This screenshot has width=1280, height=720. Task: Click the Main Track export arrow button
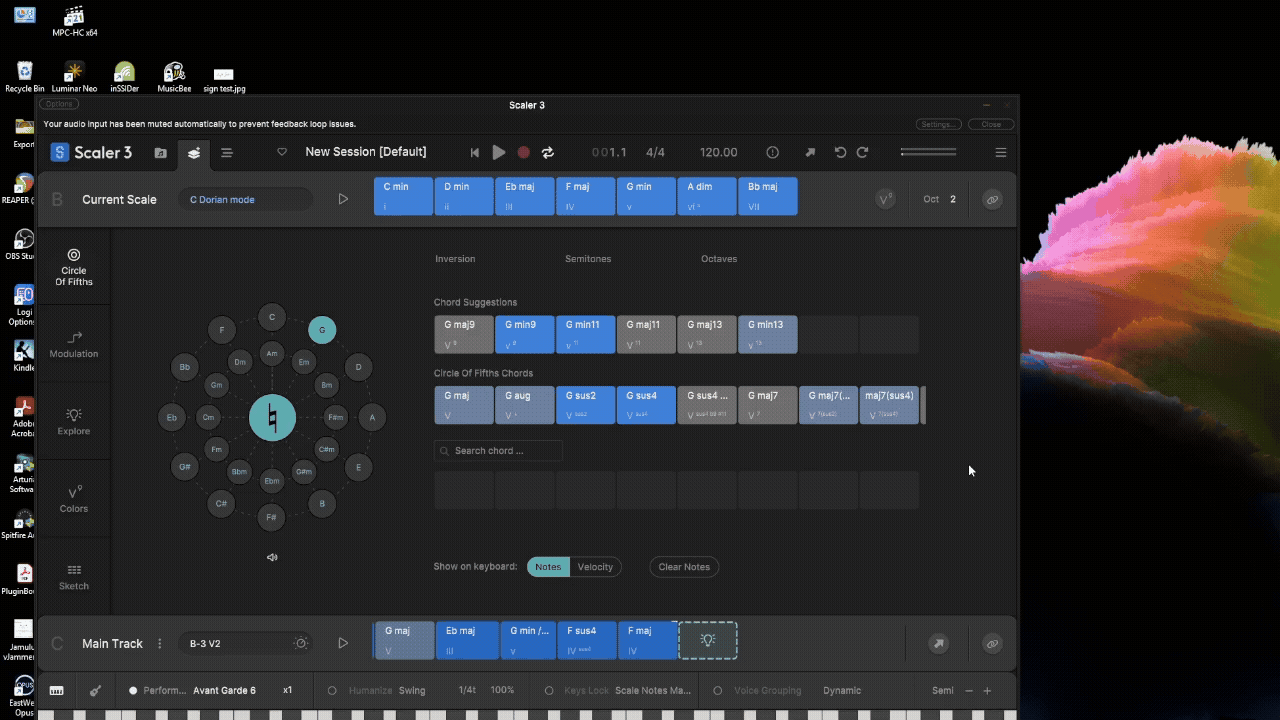939,644
